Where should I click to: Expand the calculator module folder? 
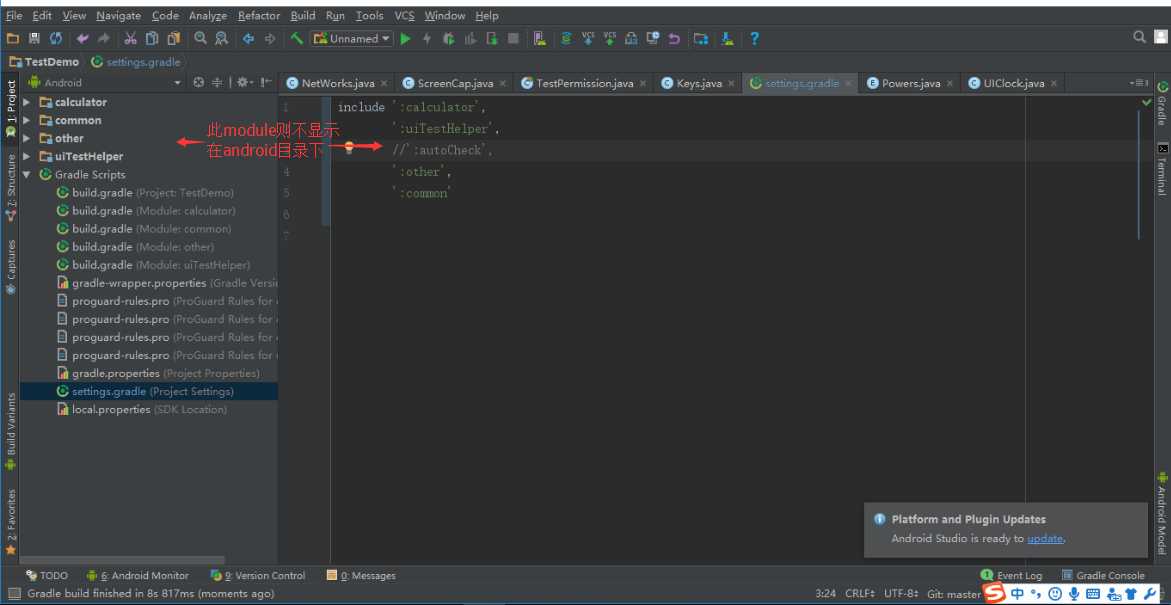tap(27, 102)
